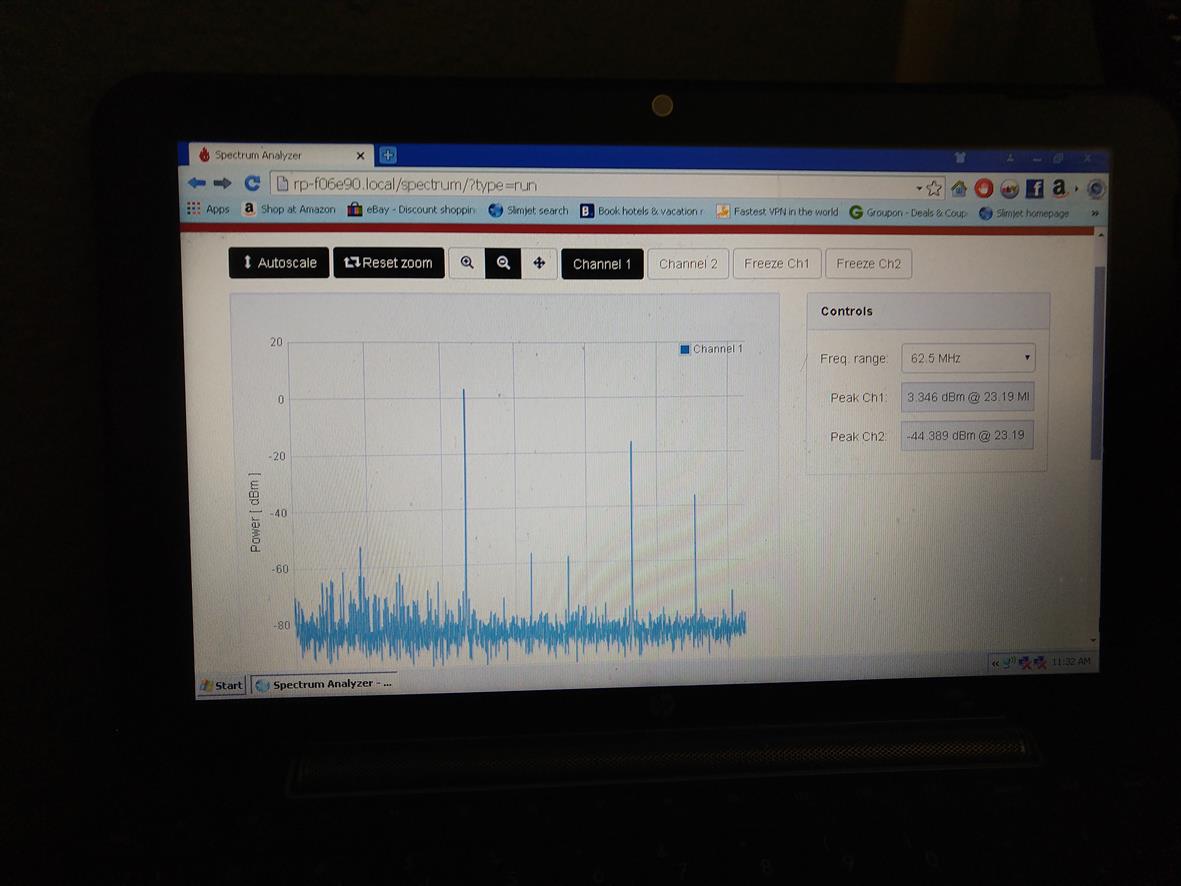Open Apps bookmarks shortcut
Image resolution: width=1181 pixels, height=886 pixels.
pos(209,209)
